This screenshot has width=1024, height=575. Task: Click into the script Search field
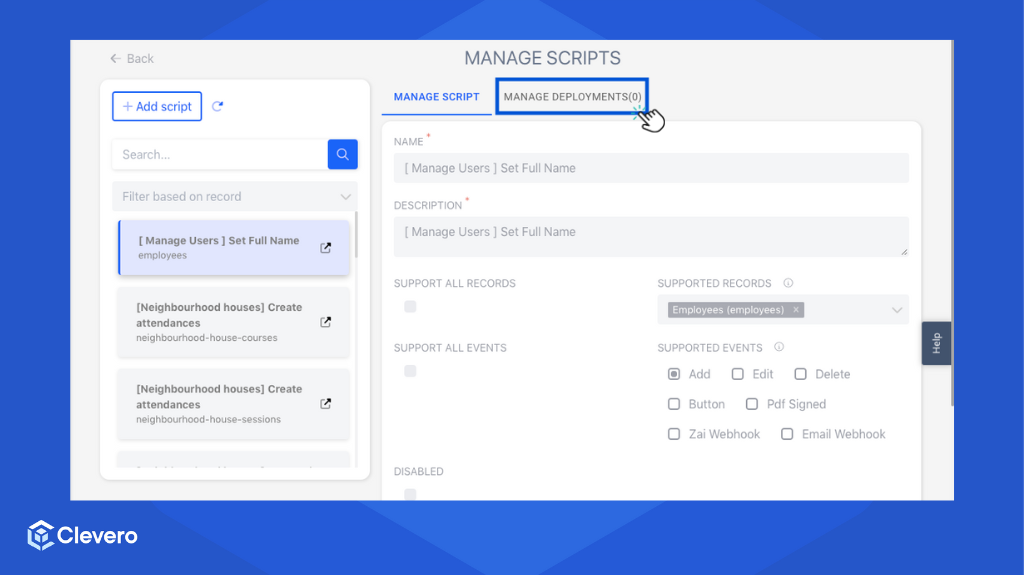click(x=219, y=154)
